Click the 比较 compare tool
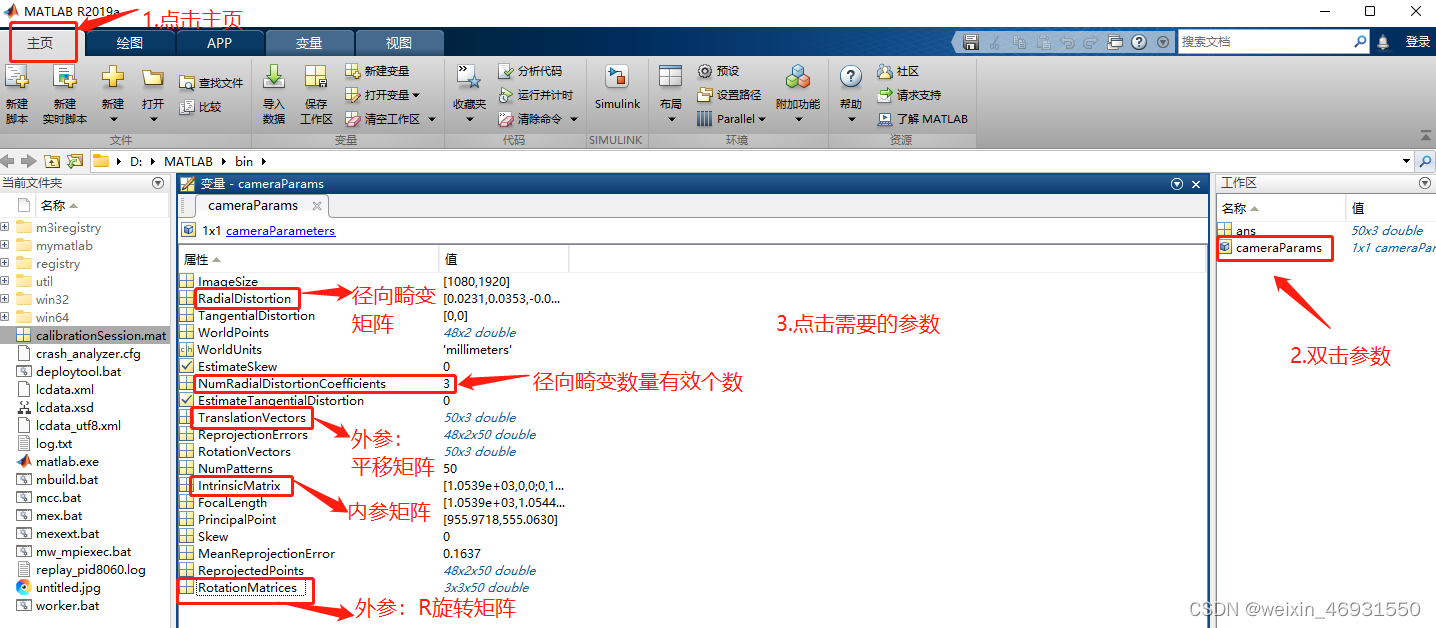Screen dimensions: 1436x628 pos(200,107)
